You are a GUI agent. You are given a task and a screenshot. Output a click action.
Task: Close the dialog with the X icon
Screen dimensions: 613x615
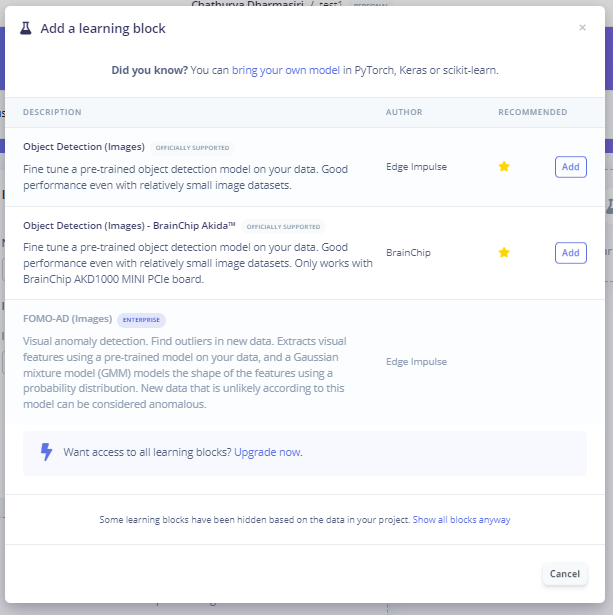click(x=582, y=28)
